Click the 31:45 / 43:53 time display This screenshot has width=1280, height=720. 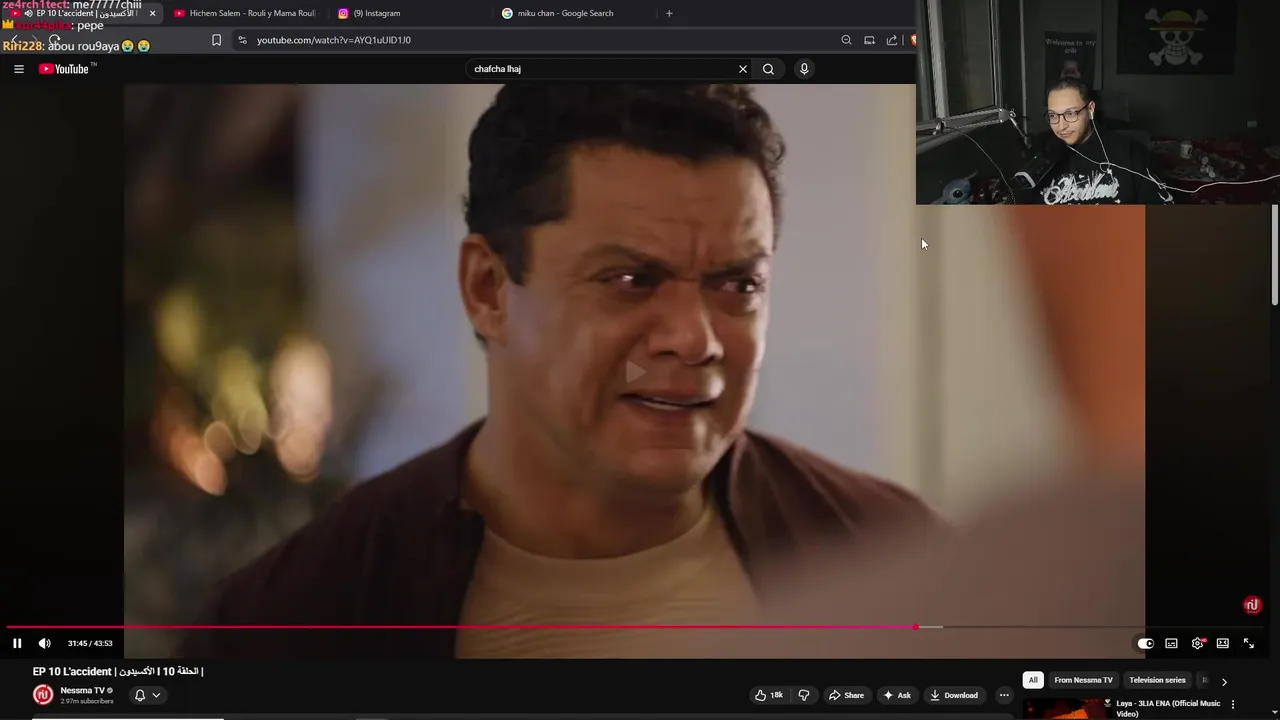tap(90, 643)
